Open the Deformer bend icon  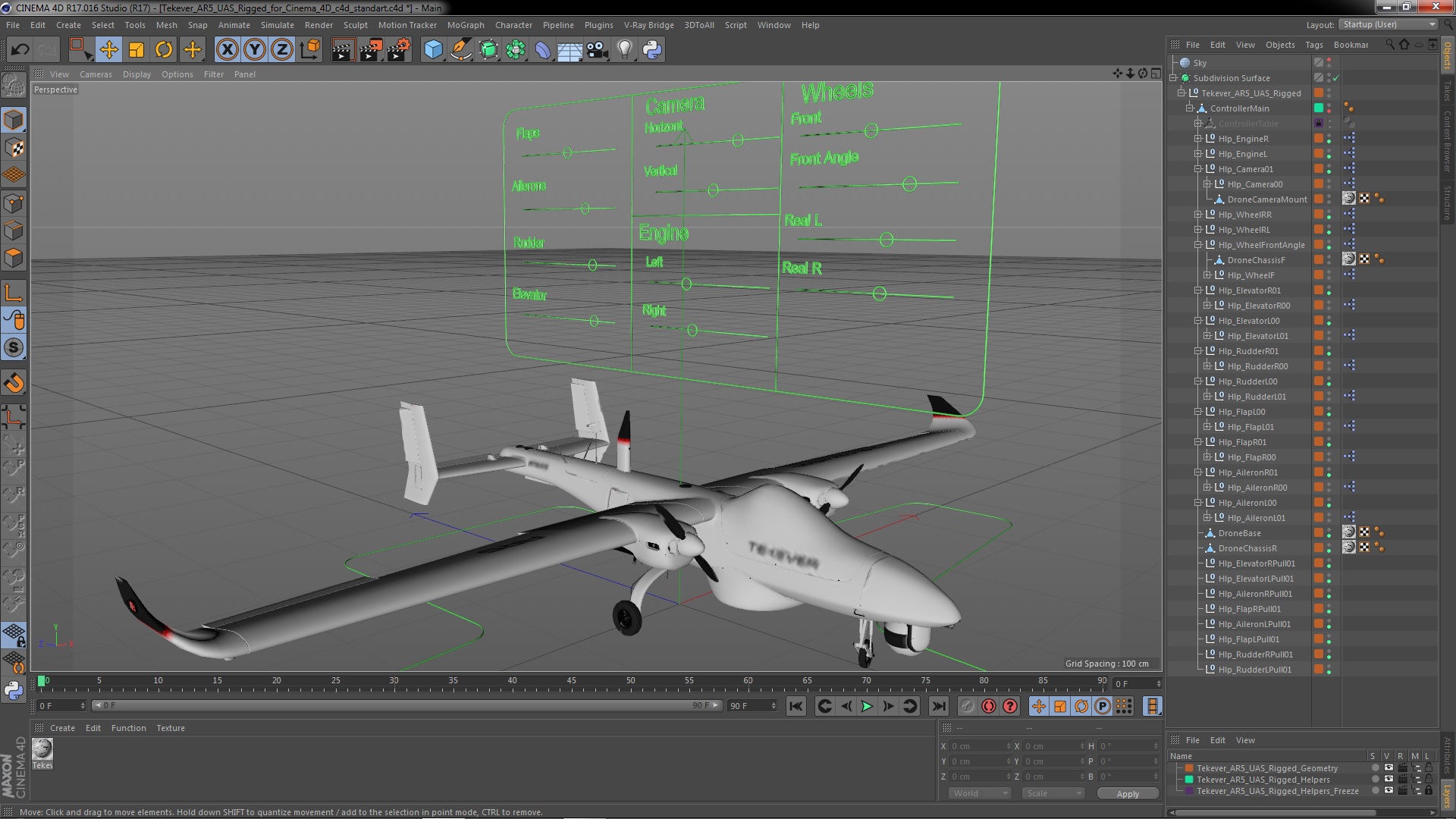[x=543, y=50]
